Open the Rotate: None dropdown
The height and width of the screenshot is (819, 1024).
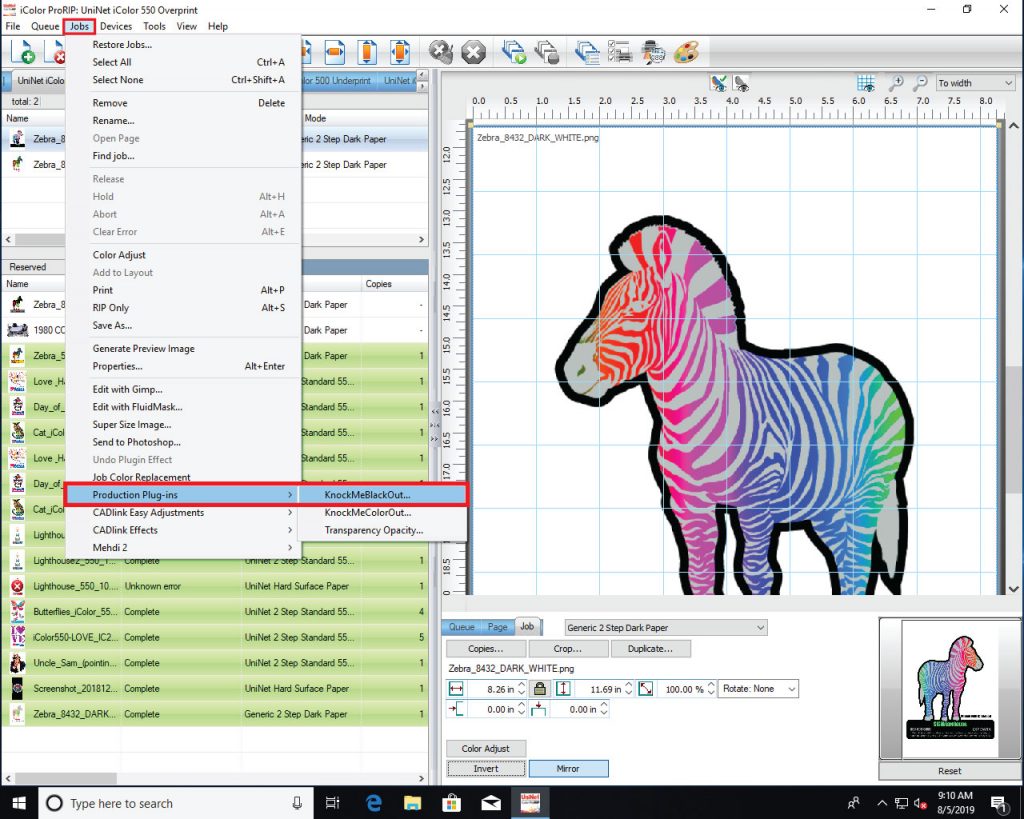[758, 688]
